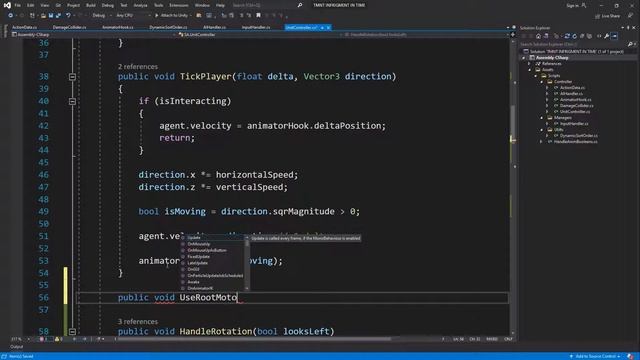This screenshot has height=360, width=640.
Task: Click the Solution Explorer sync icon
Action: tap(567, 36)
